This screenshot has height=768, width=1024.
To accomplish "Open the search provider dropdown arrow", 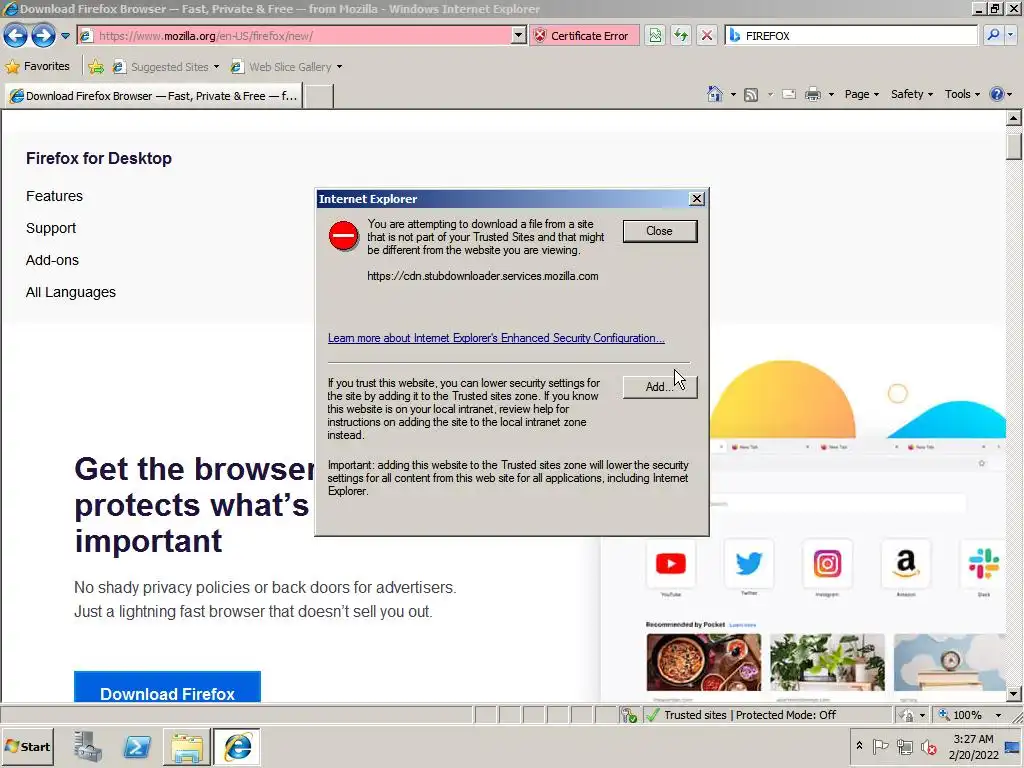I will pos(1012,36).
